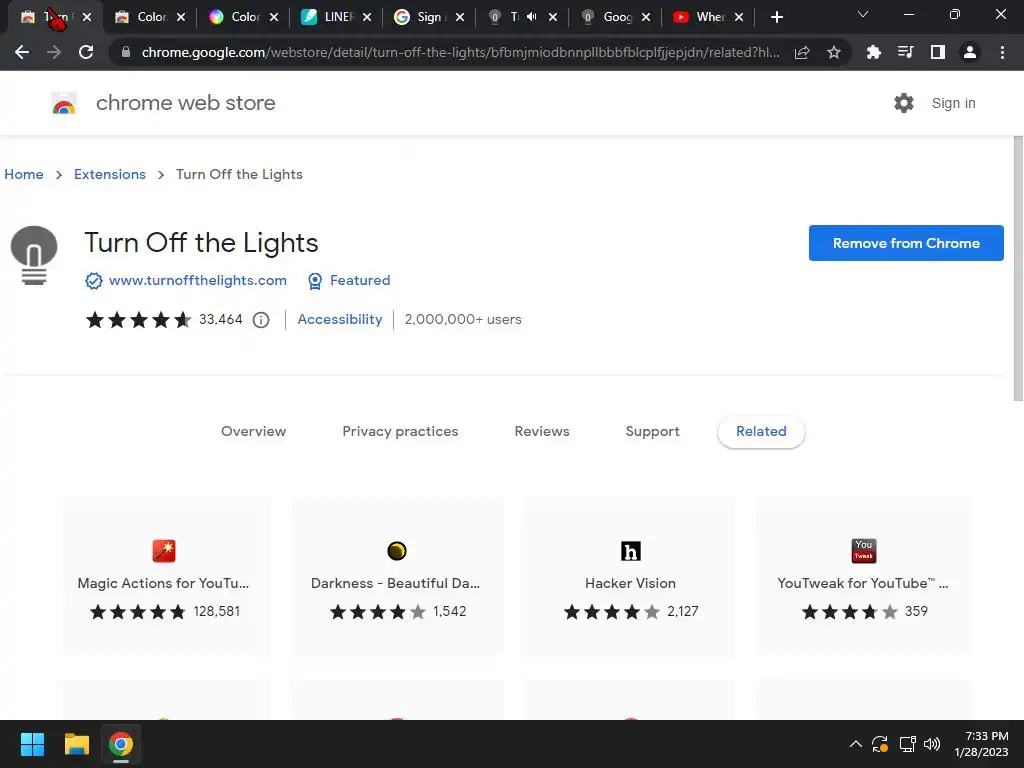Image resolution: width=1024 pixels, height=768 pixels.
Task: Open the Magic Actions for YouTube card title
Action: click(x=163, y=583)
